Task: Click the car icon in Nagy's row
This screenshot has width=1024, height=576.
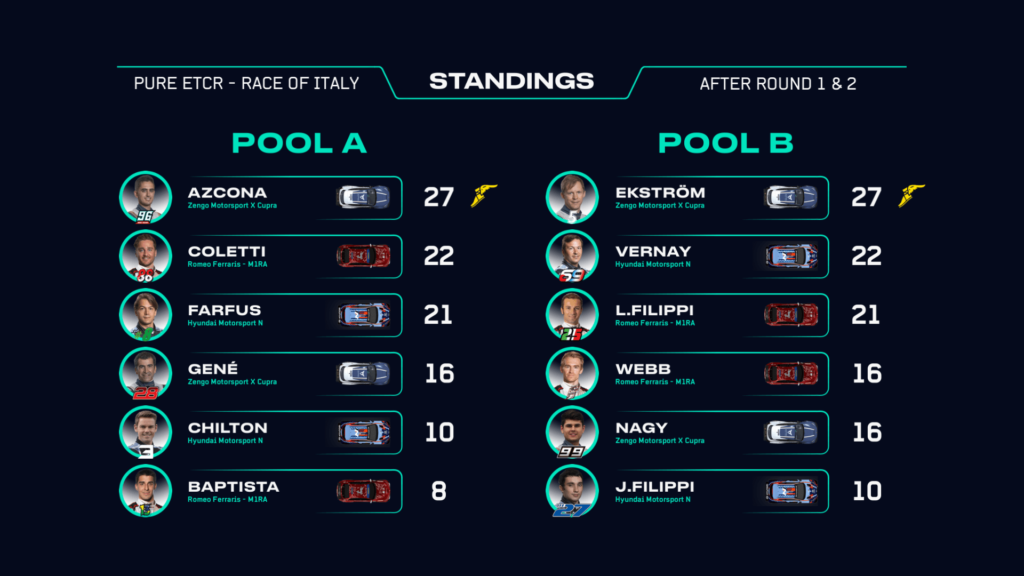Action: pos(791,432)
